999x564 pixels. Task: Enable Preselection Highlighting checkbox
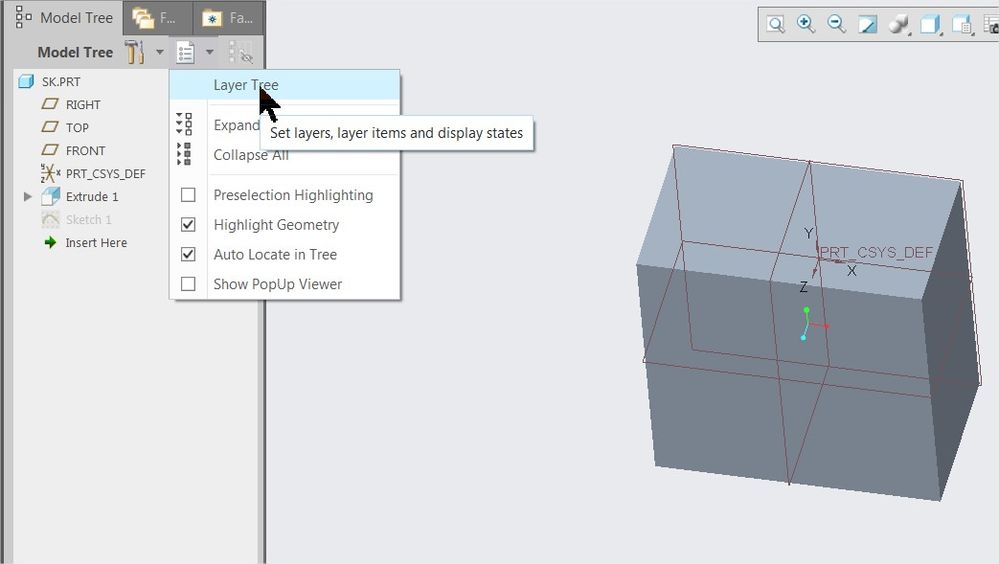tap(188, 195)
